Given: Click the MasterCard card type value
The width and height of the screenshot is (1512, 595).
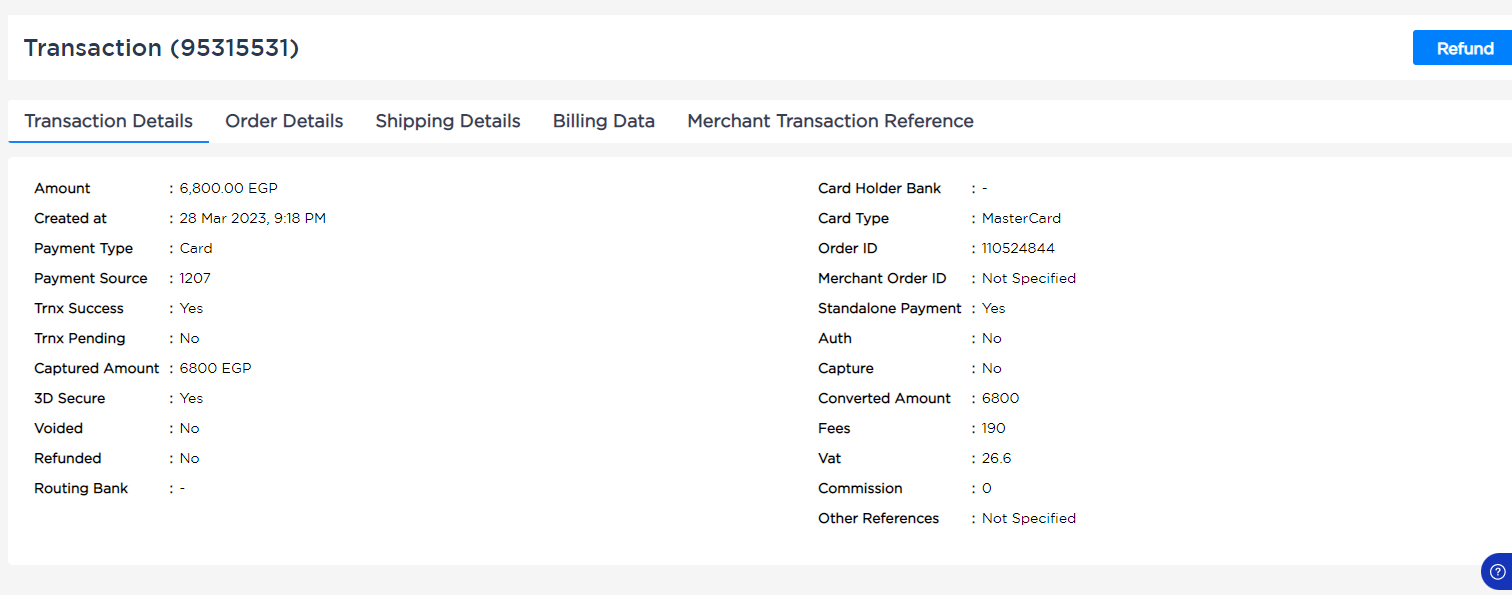Looking at the screenshot, I should click(x=1021, y=218).
